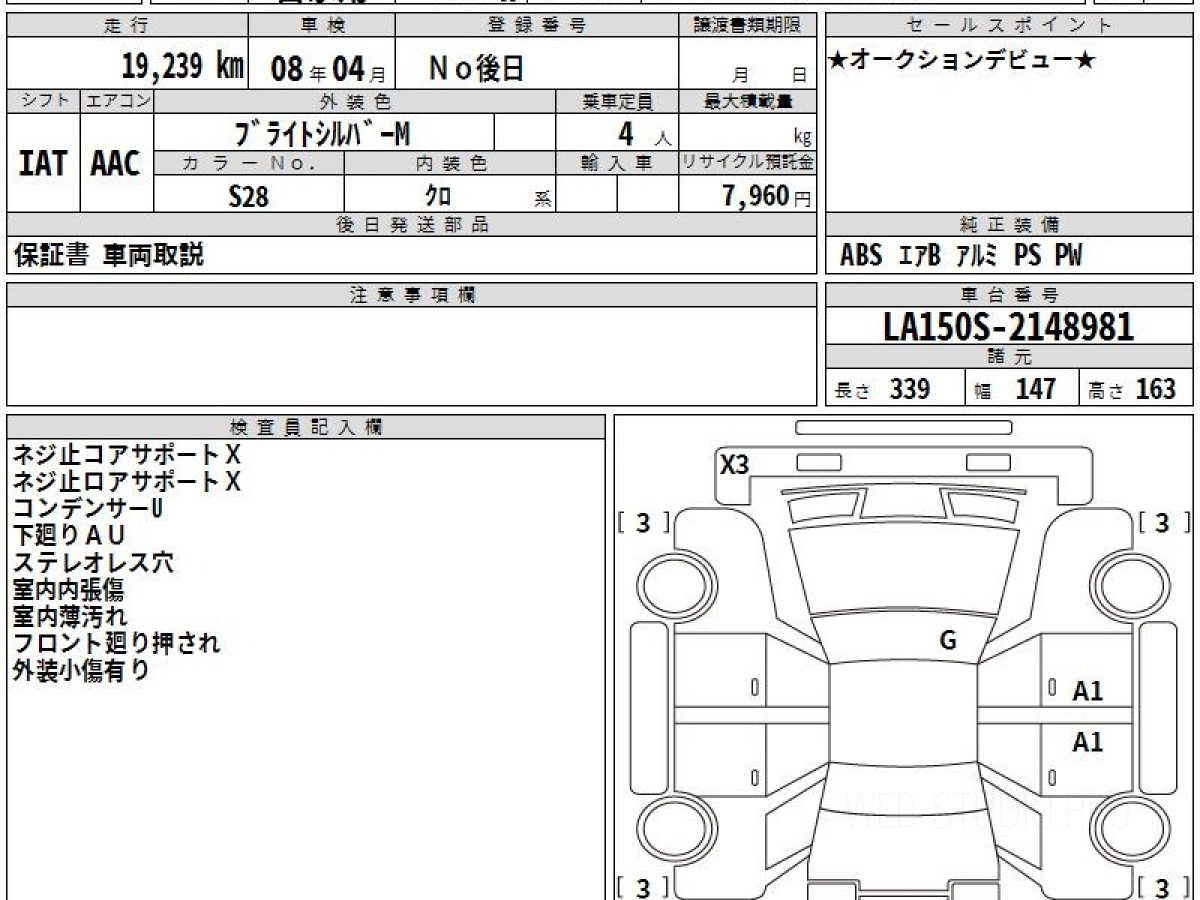1200x900 pixels.
Task: Click the long bar above the front bumper
Action: tap(903, 428)
